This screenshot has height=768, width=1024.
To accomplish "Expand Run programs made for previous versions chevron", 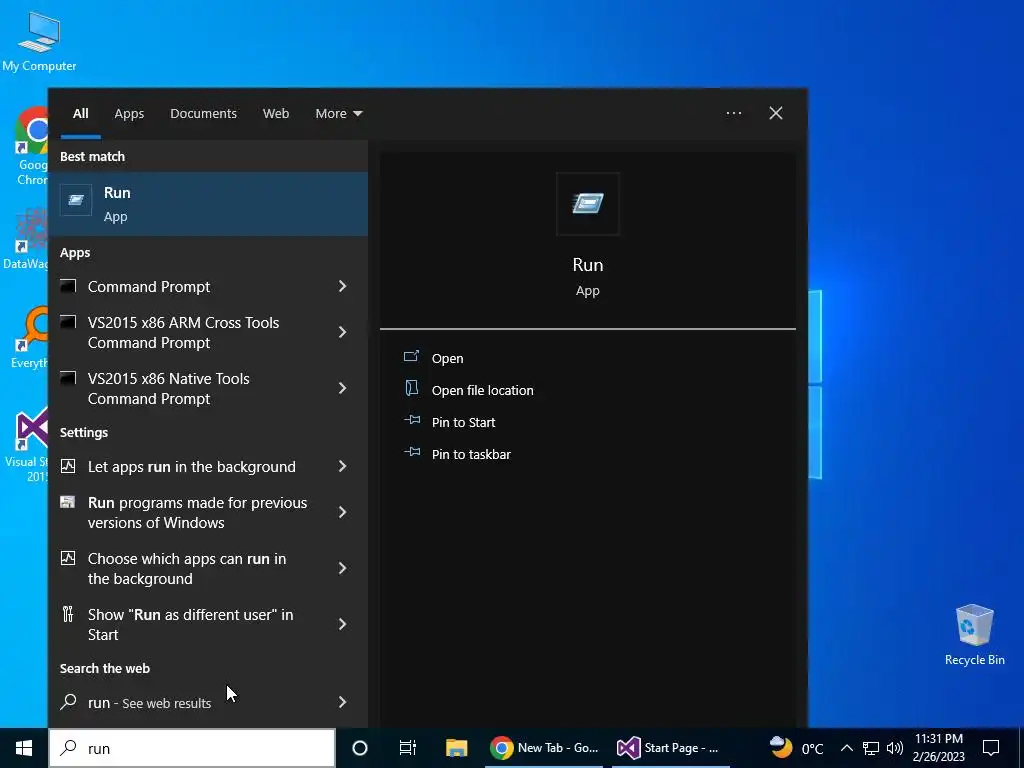I will (x=342, y=513).
